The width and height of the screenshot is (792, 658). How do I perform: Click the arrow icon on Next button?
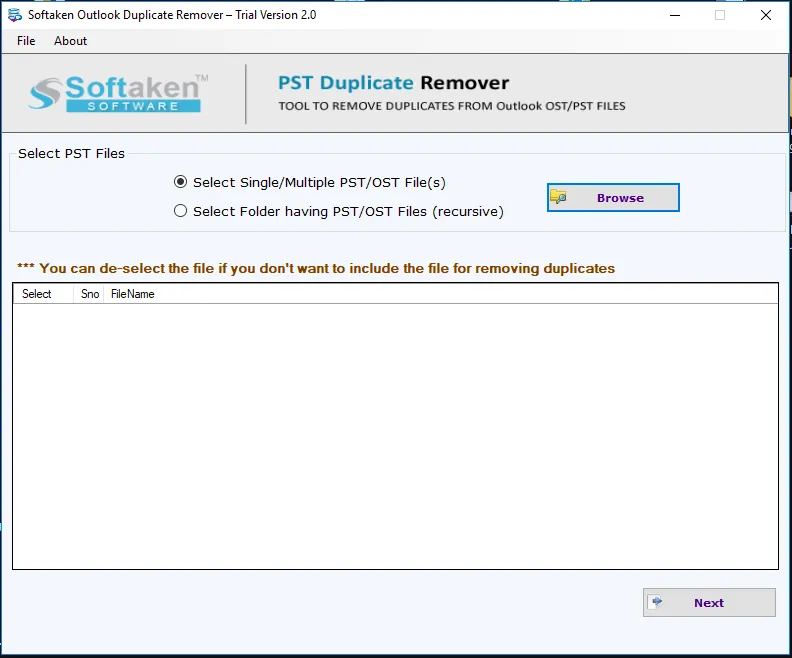[x=657, y=601]
